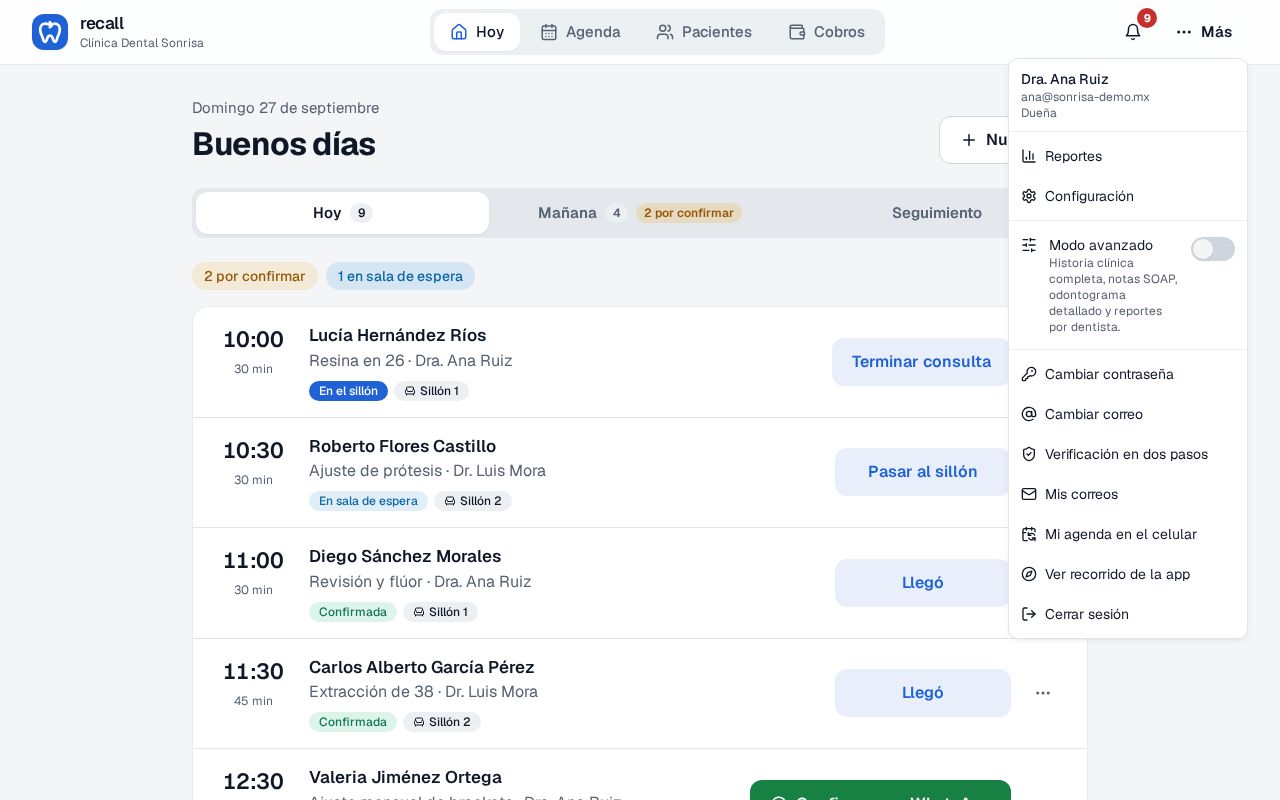Screen dimensions: 1280x800
Task: Click the envelope icon for Mis correos
Action: (x=1029, y=494)
